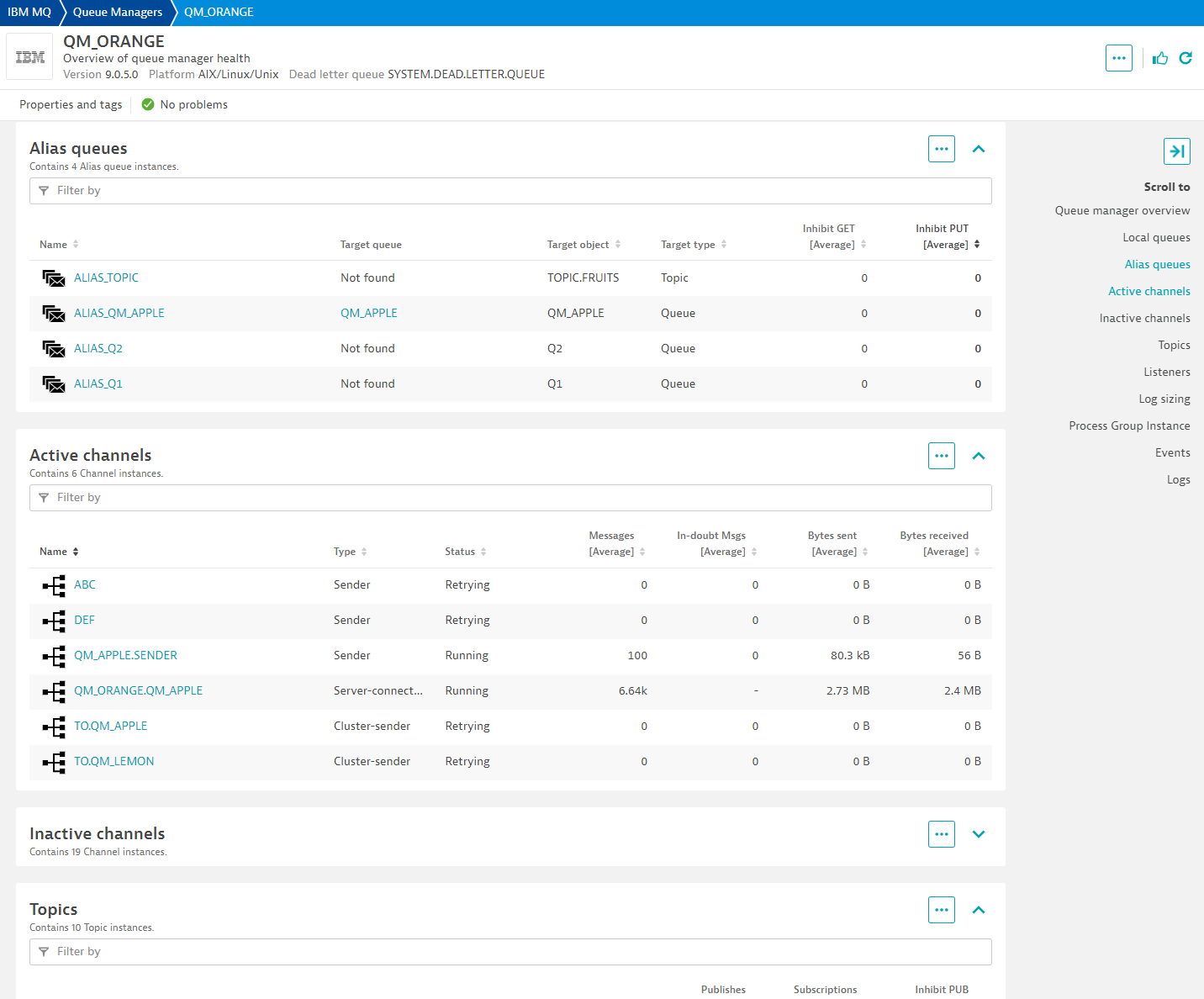Collapse the Scroll to sidebar panel
This screenshot has height=999, width=1204.
(x=1176, y=151)
